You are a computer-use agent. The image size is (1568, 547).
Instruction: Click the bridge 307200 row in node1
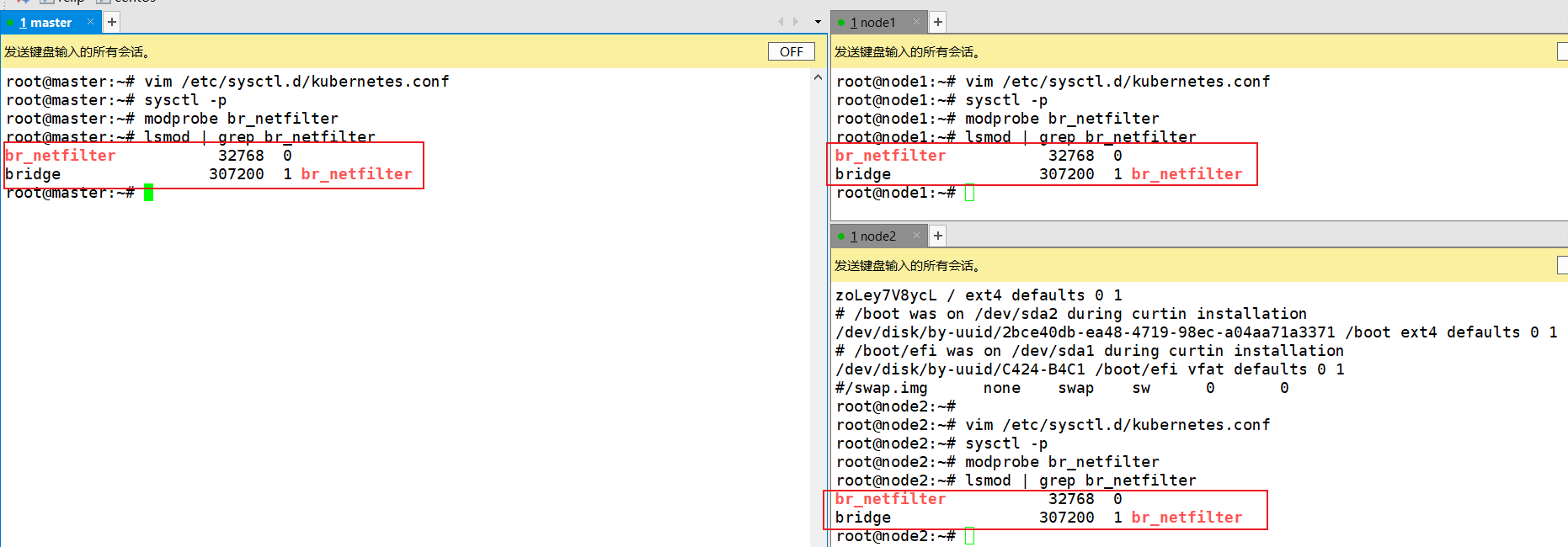(1039, 174)
